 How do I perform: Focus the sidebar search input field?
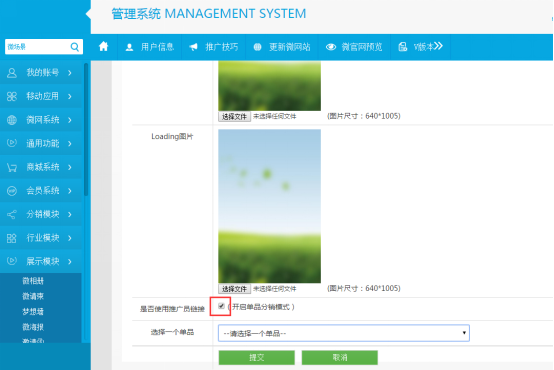tap(38, 47)
